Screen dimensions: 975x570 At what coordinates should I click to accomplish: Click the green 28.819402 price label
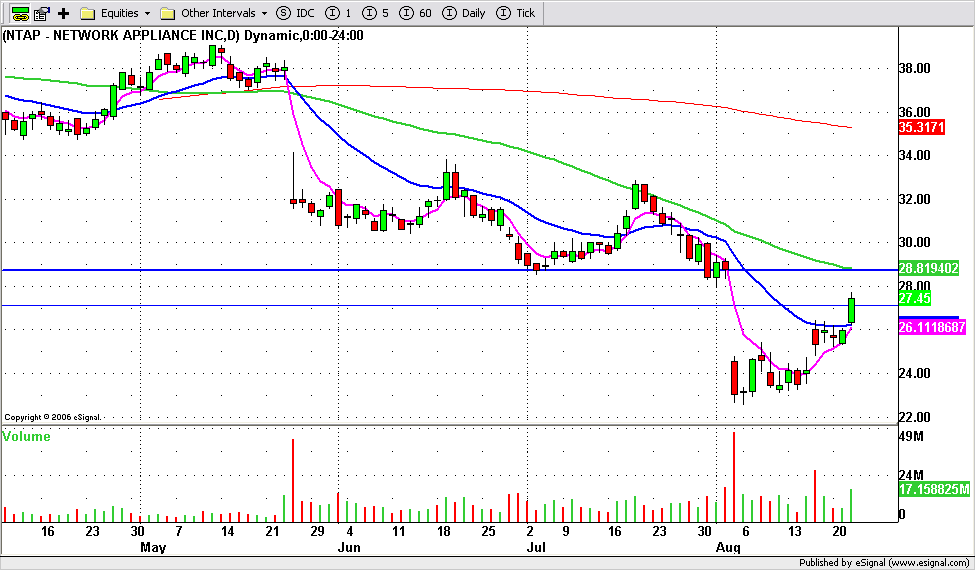[929, 269]
